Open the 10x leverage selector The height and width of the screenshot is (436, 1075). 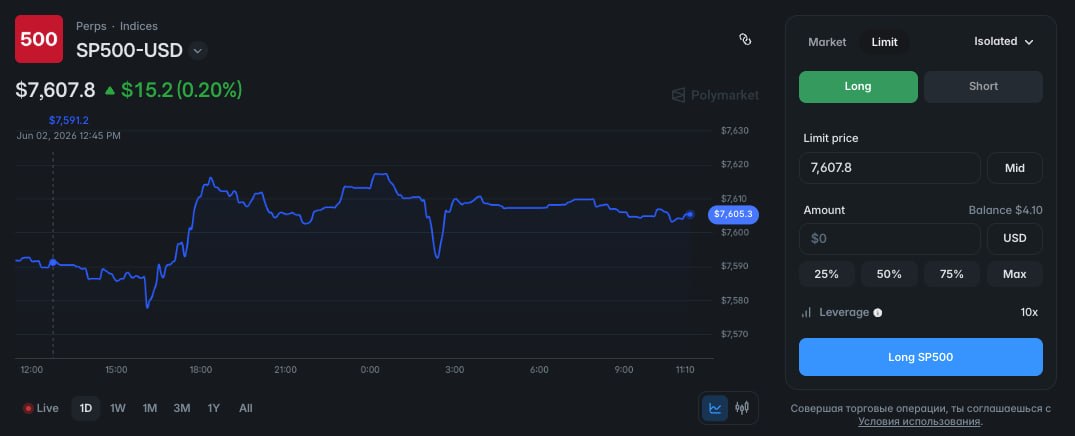click(1029, 313)
